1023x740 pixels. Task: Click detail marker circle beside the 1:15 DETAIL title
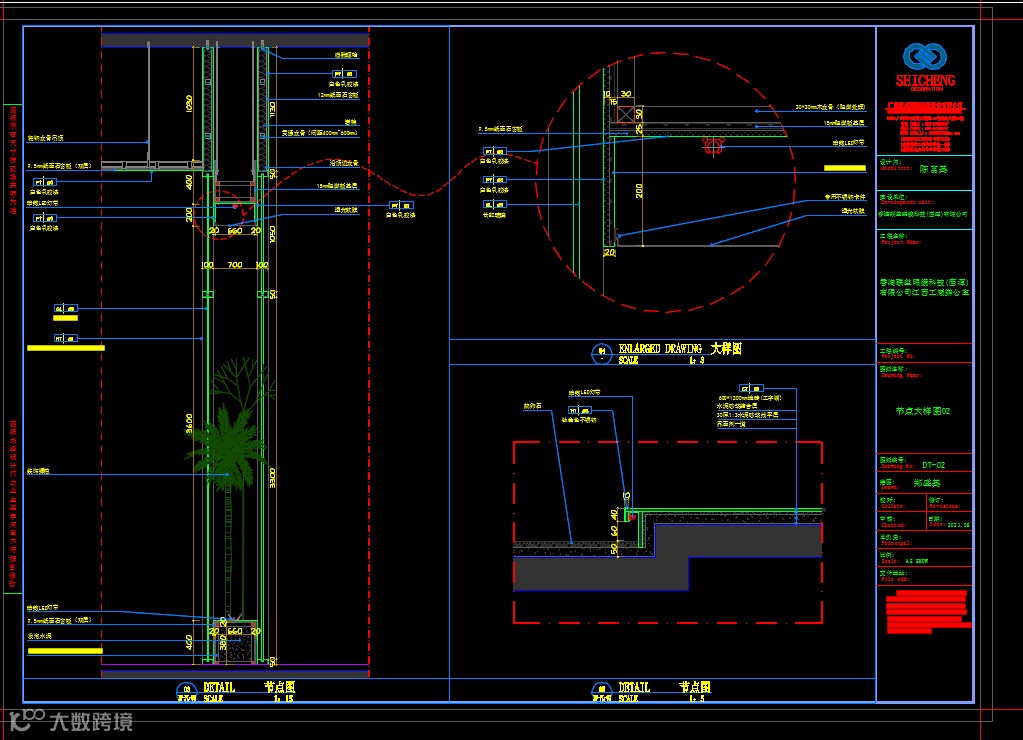(x=187, y=692)
